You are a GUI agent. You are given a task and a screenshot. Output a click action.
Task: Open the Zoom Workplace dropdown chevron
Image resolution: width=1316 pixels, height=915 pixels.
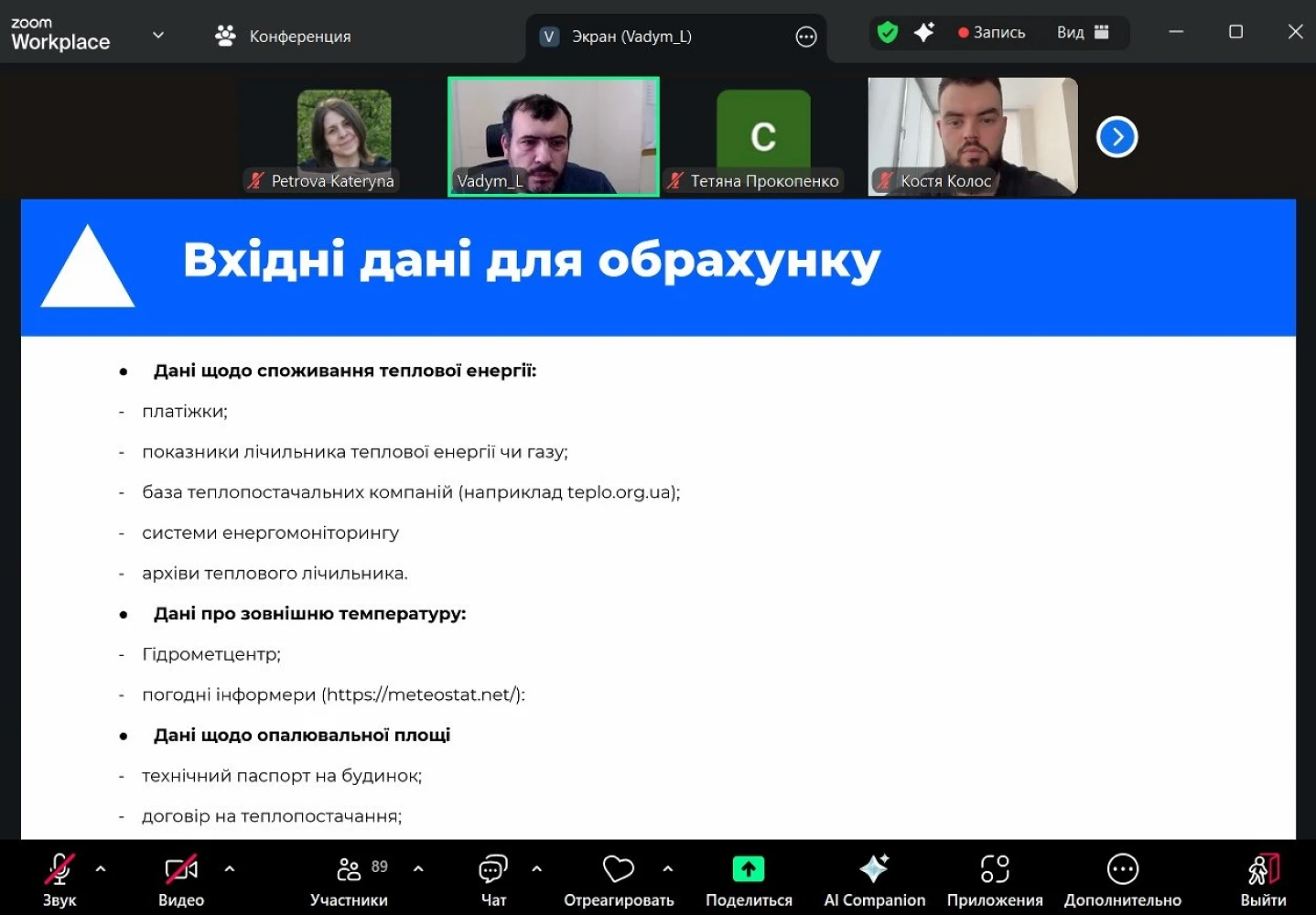pyautogui.click(x=158, y=36)
